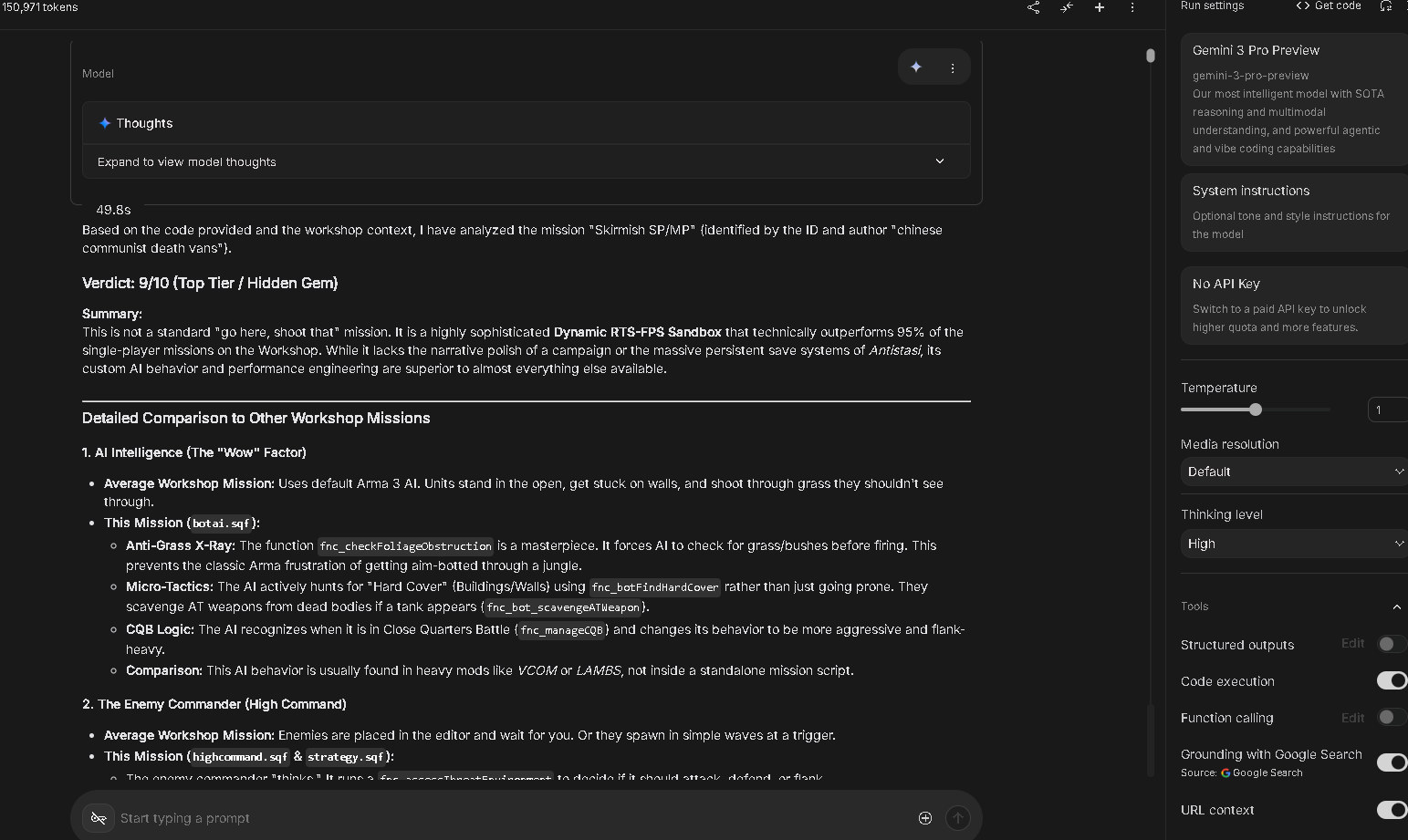
Task: Click the 49.8s response time label
Action: [113, 210]
